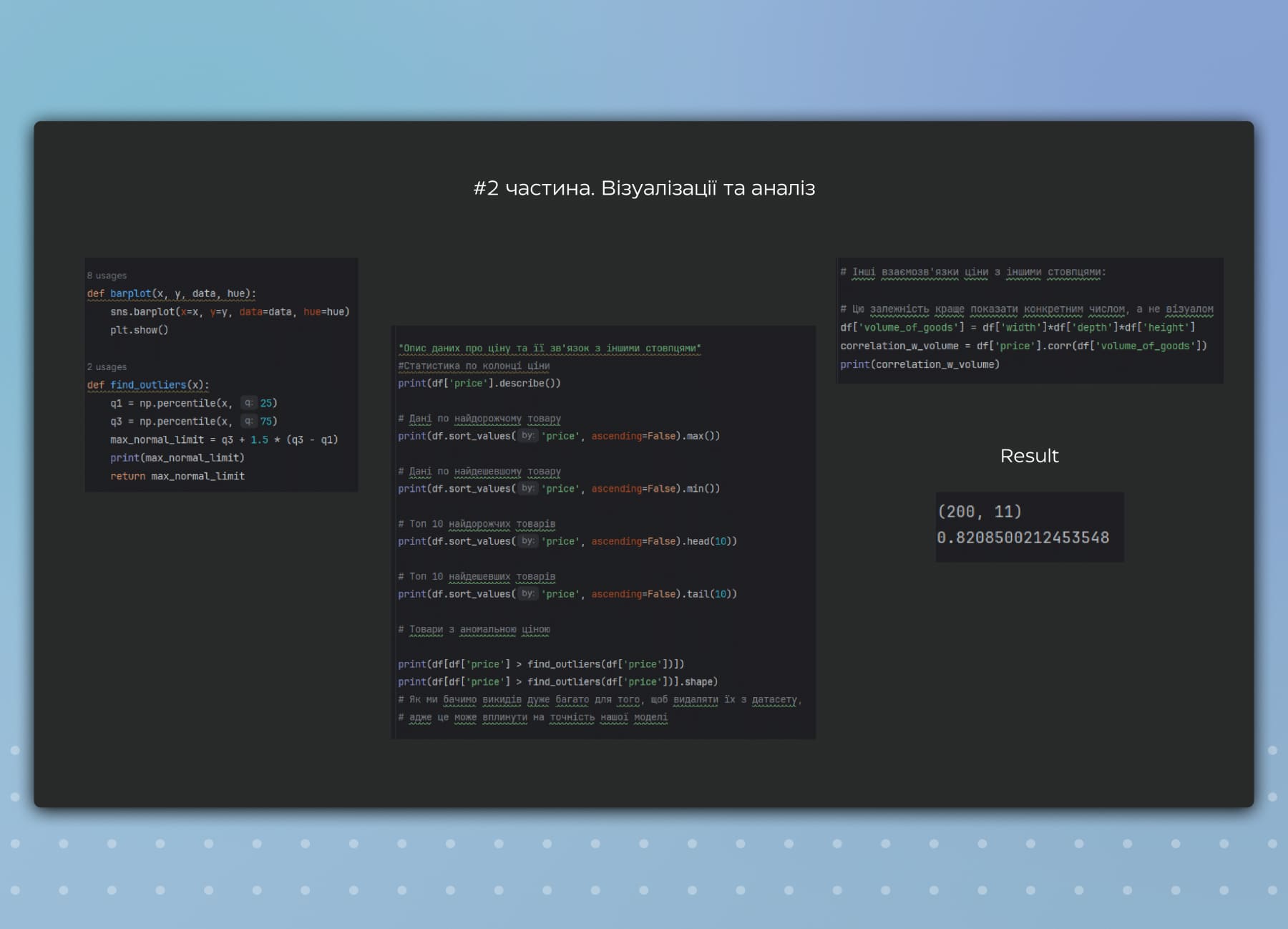
Task: Click the sort_values line ending in '.max())'
Action: (559, 436)
